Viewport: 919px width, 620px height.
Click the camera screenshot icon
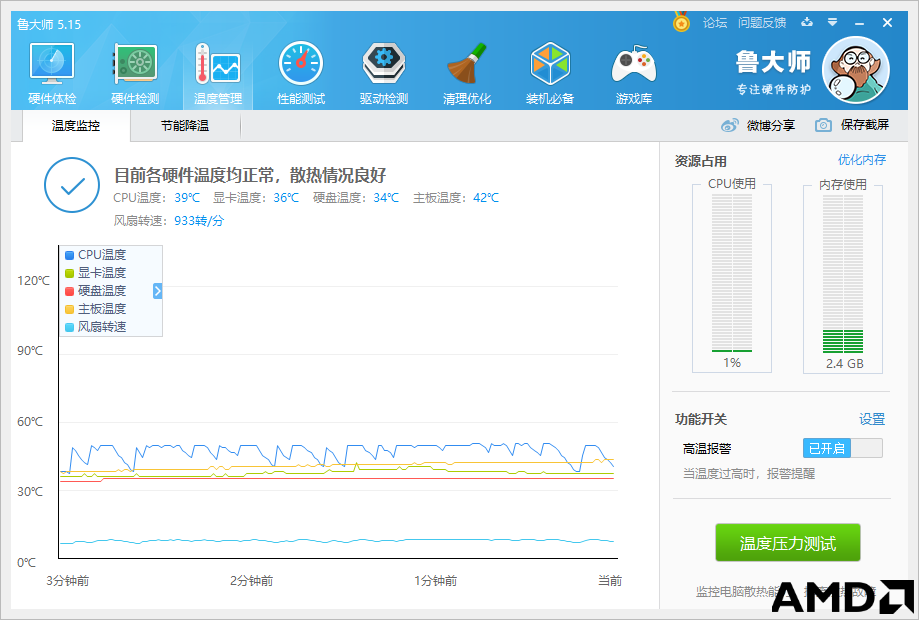pyautogui.click(x=823, y=125)
